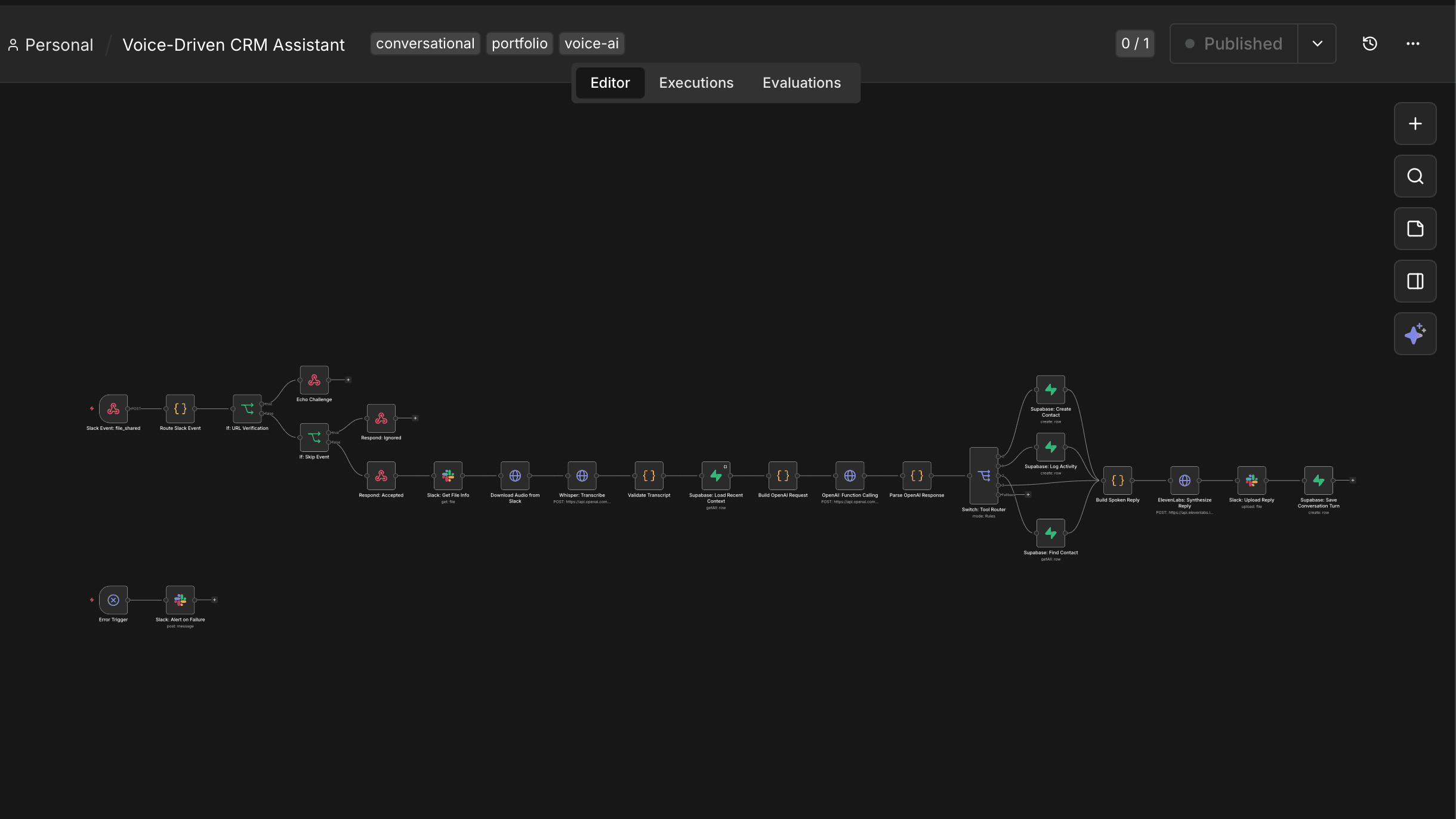Select the Slack: Upload Reply node

[x=1251, y=481]
